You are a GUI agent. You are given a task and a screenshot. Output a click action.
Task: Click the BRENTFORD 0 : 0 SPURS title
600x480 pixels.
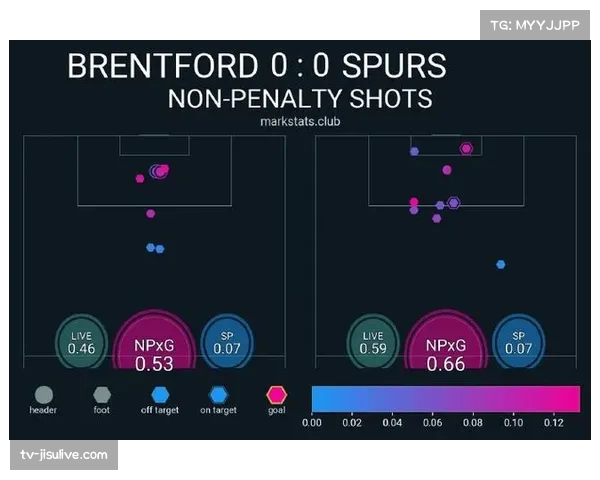coord(256,66)
